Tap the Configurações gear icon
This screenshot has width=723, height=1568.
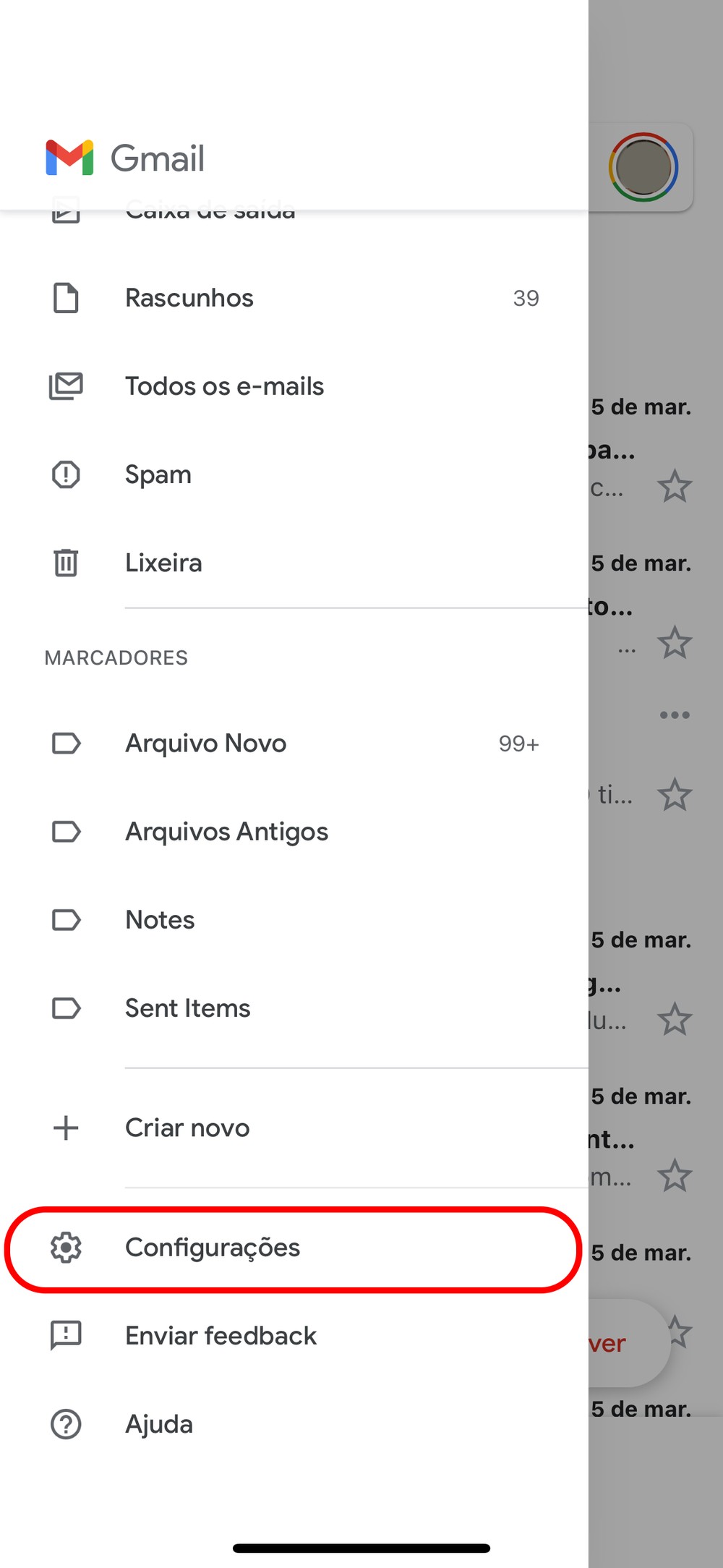66,1248
